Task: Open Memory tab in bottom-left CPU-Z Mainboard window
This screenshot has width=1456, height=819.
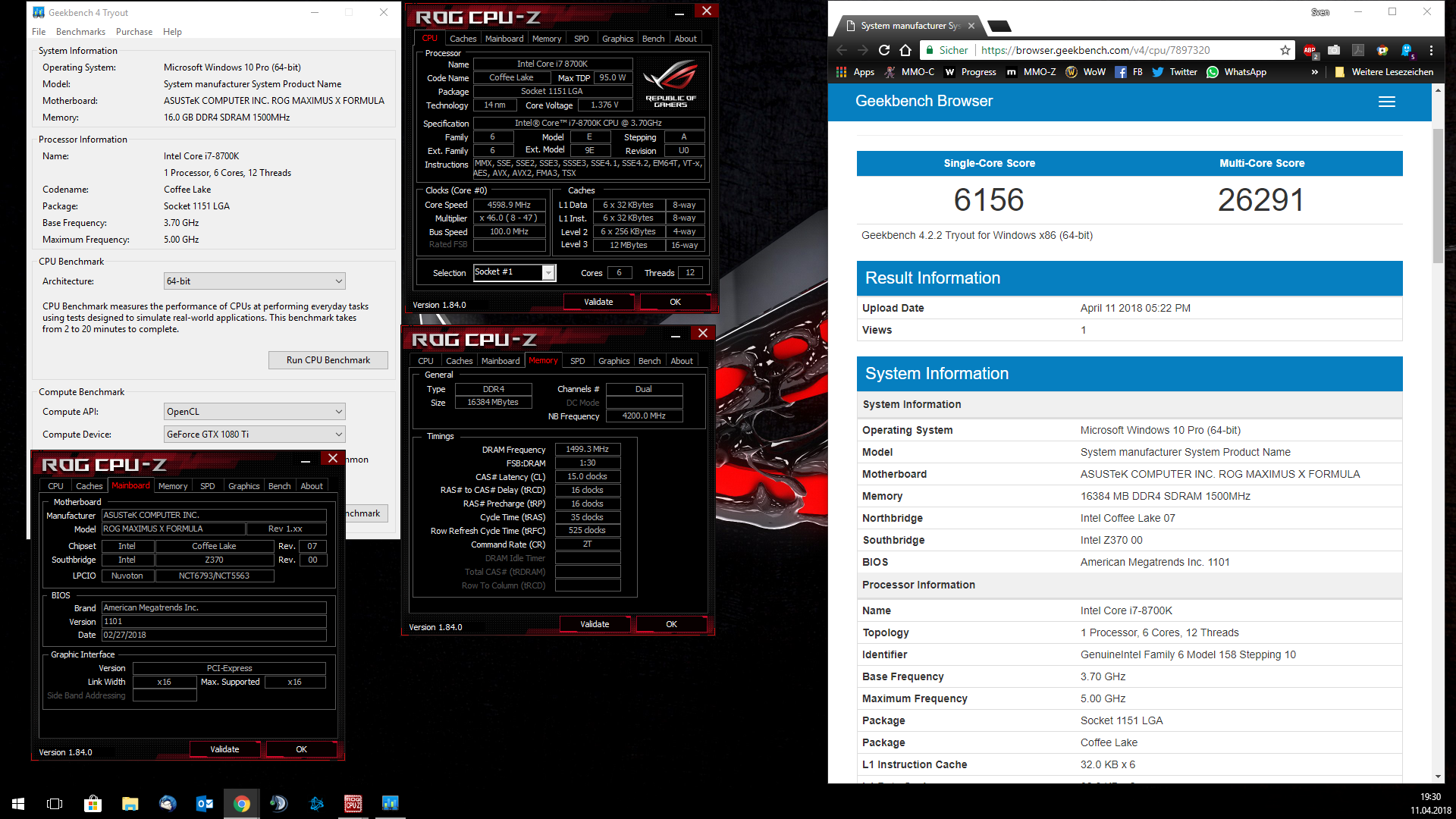Action: click(x=173, y=486)
